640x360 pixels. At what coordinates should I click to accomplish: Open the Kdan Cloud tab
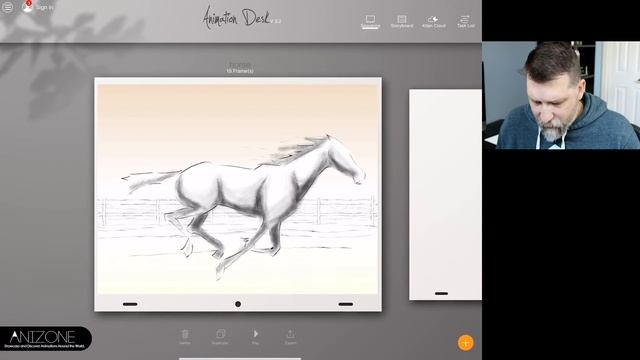click(x=433, y=22)
